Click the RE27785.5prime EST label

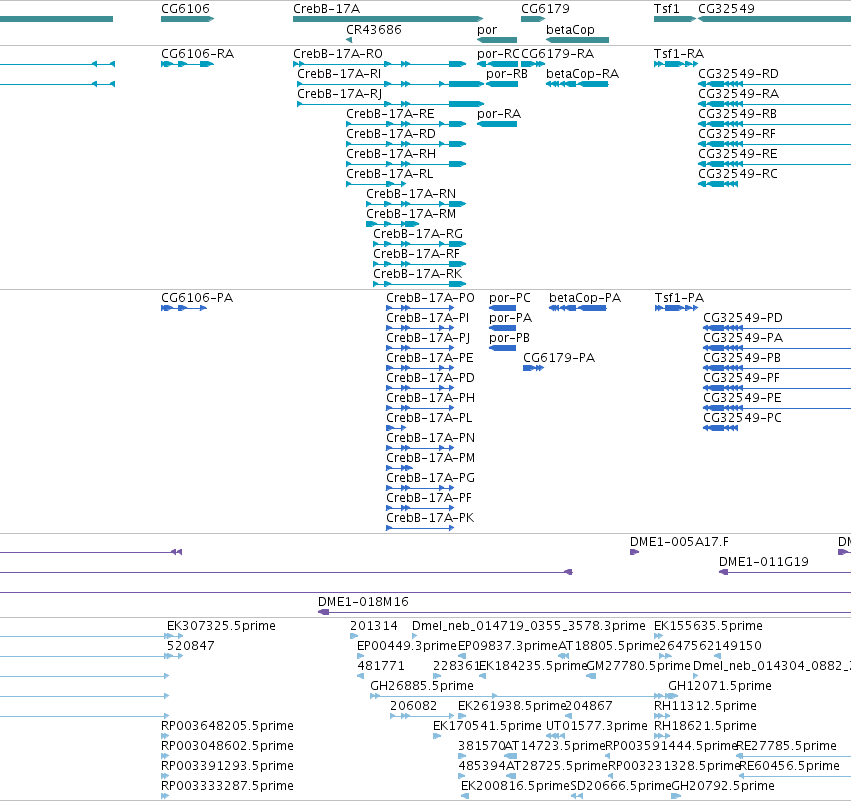tap(786, 746)
